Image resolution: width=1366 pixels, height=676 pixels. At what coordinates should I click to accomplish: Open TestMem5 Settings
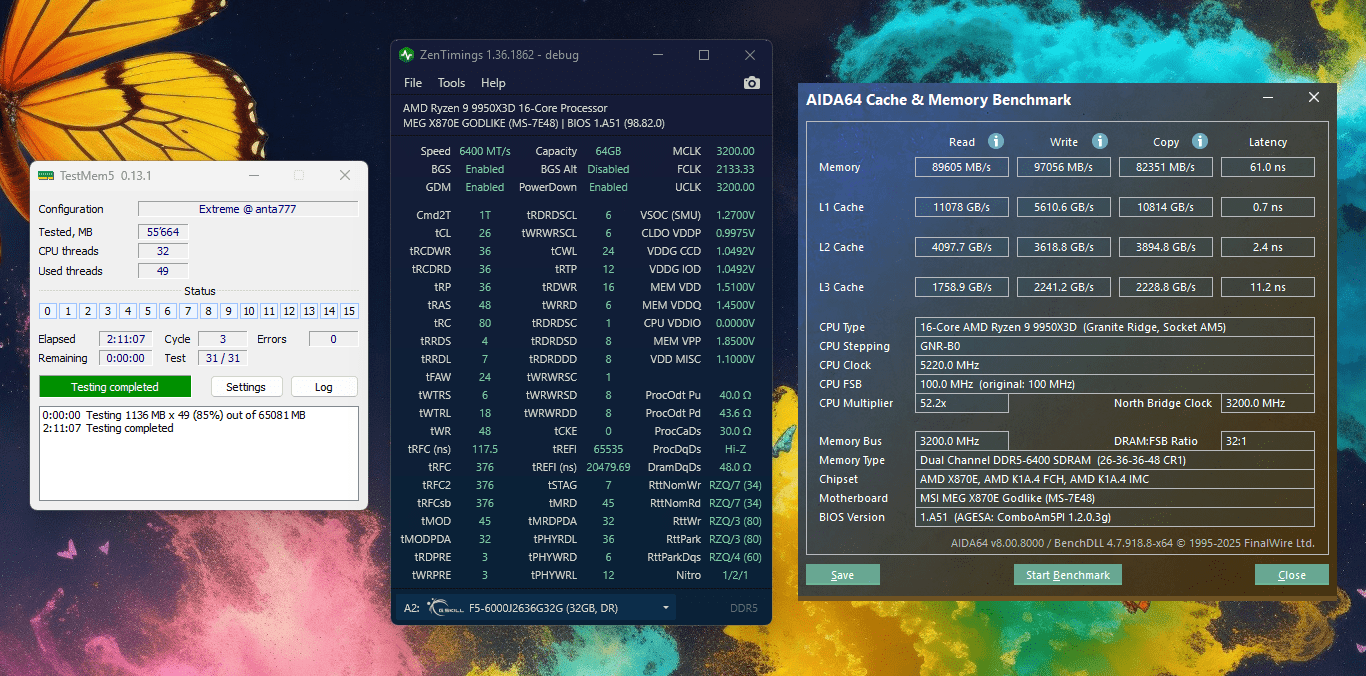click(x=246, y=386)
